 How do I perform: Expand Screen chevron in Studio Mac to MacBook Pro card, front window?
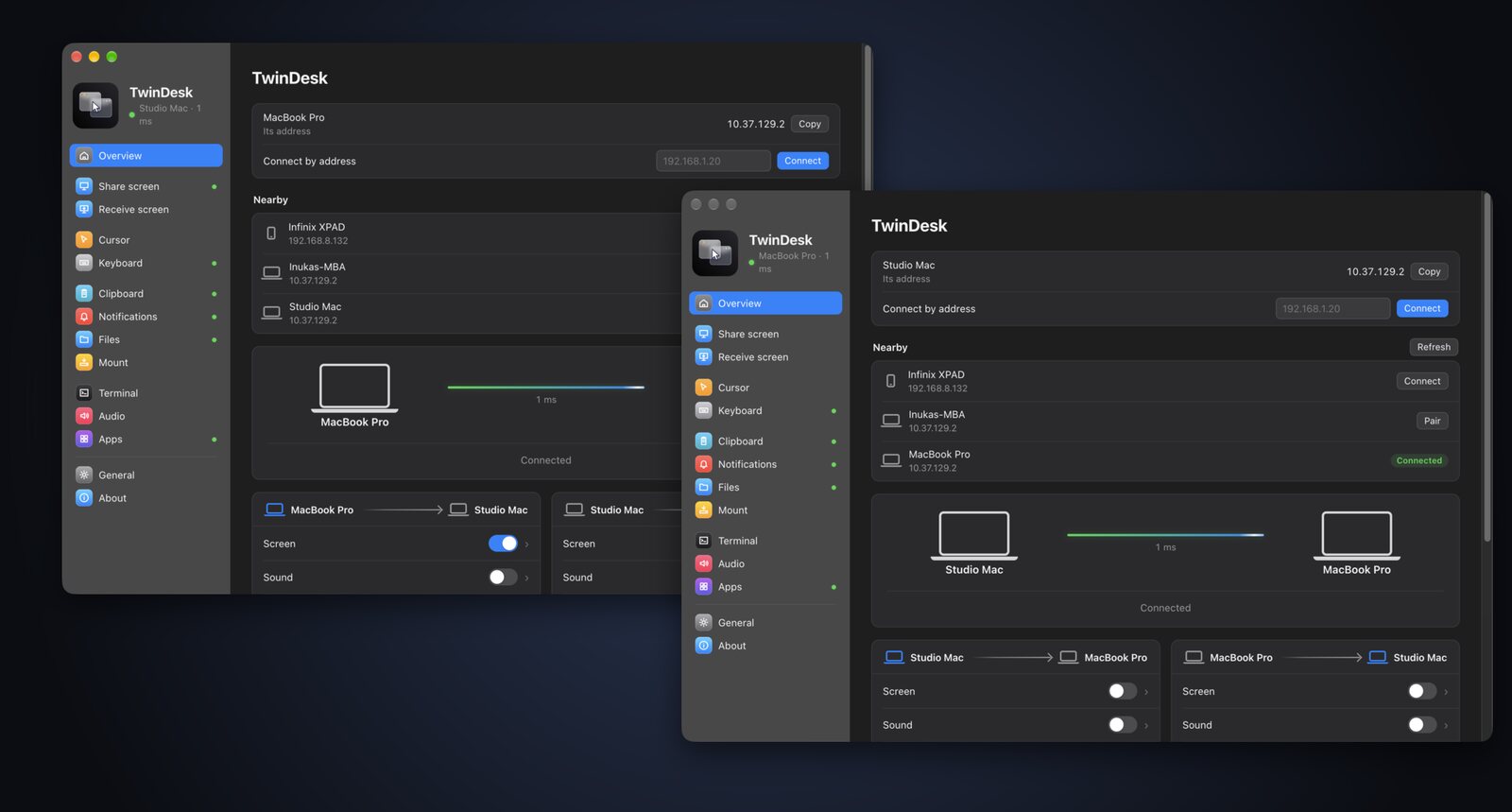[x=1146, y=692]
